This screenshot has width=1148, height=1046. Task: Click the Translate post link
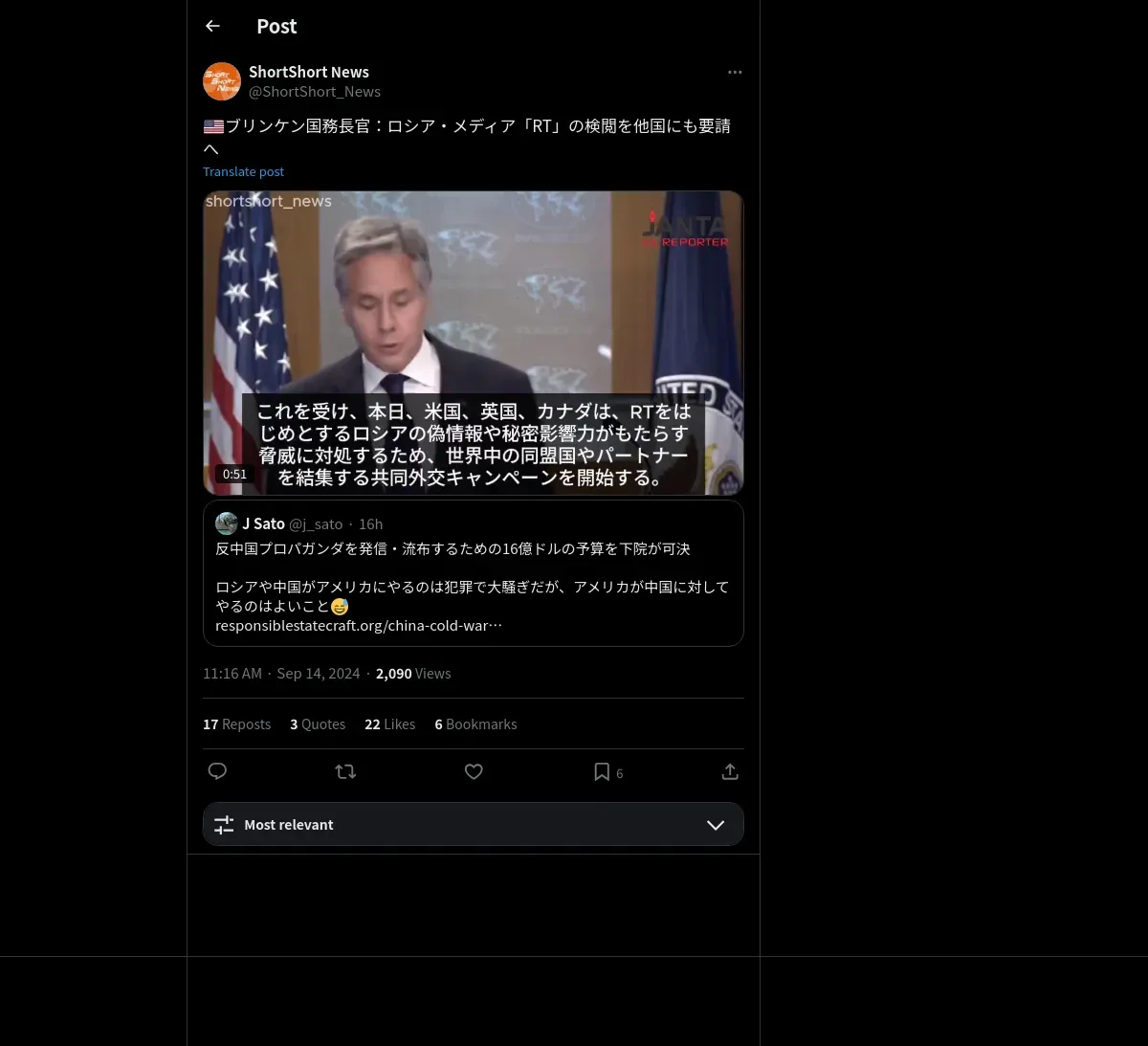(x=243, y=171)
